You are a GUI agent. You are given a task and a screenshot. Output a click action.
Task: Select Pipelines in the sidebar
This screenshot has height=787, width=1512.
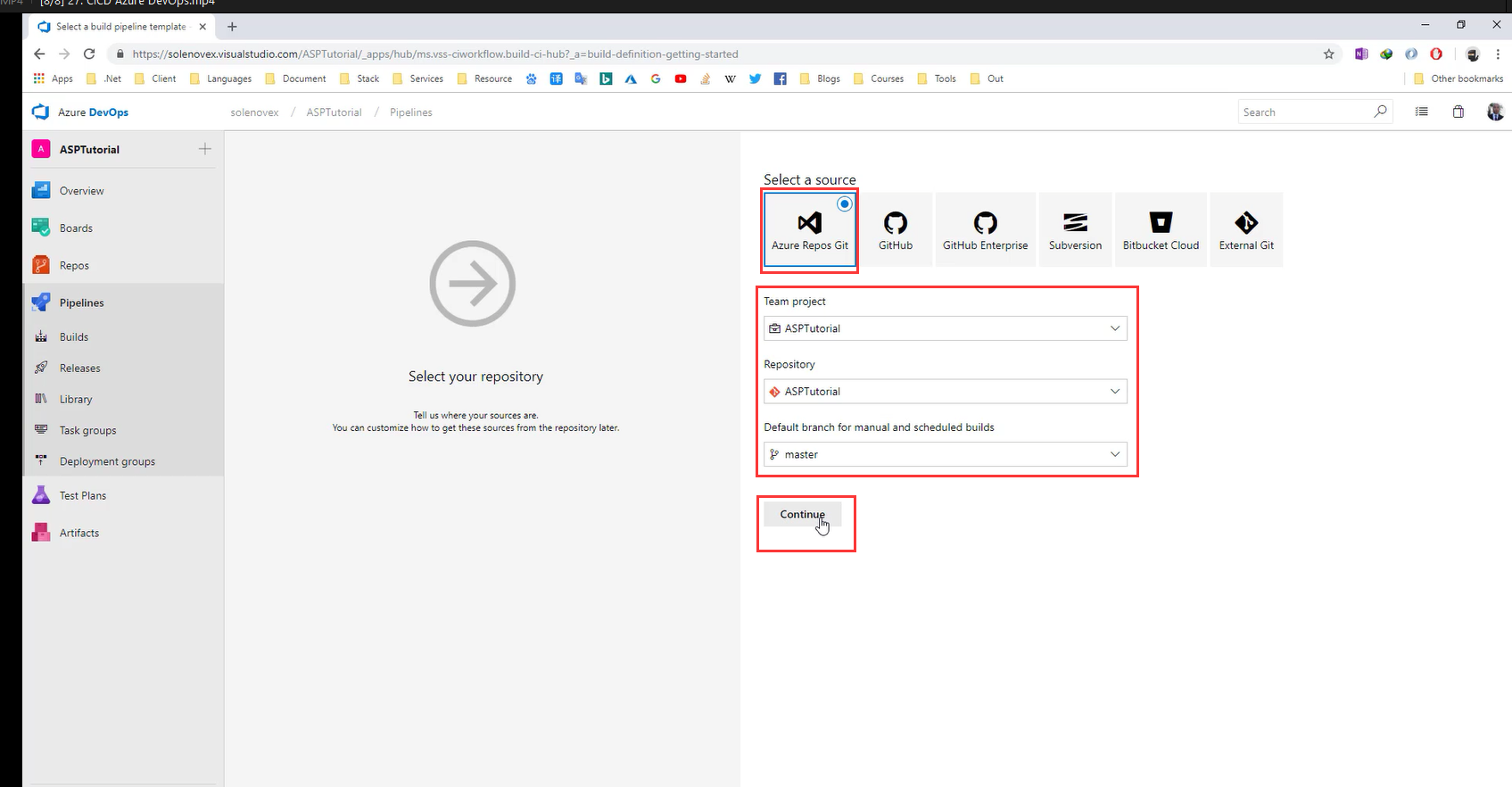[123, 302]
